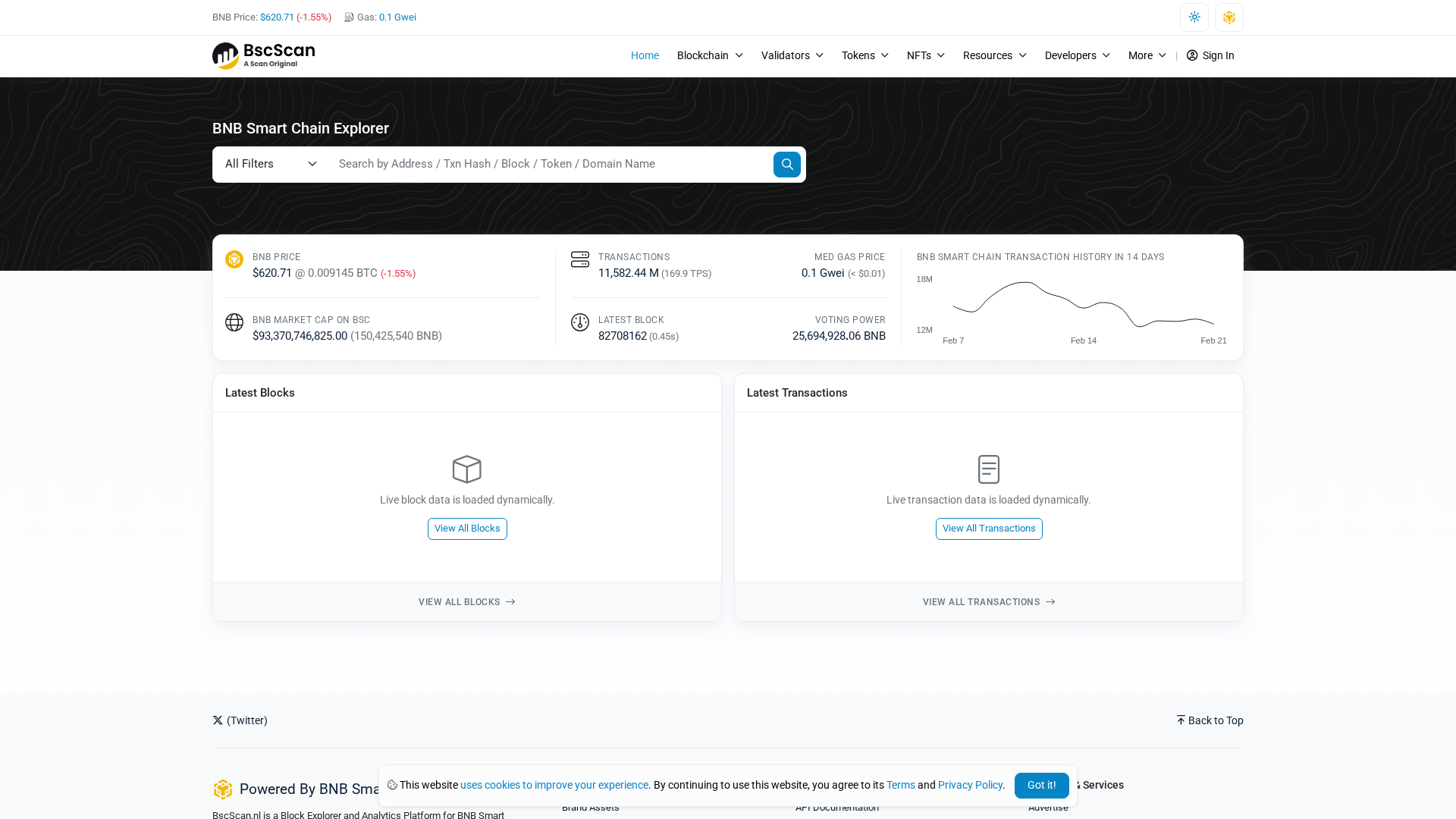Click the Powered By BNB logo icon
The height and width of the screenshot is (819, 1456).
tap(222, 789)
